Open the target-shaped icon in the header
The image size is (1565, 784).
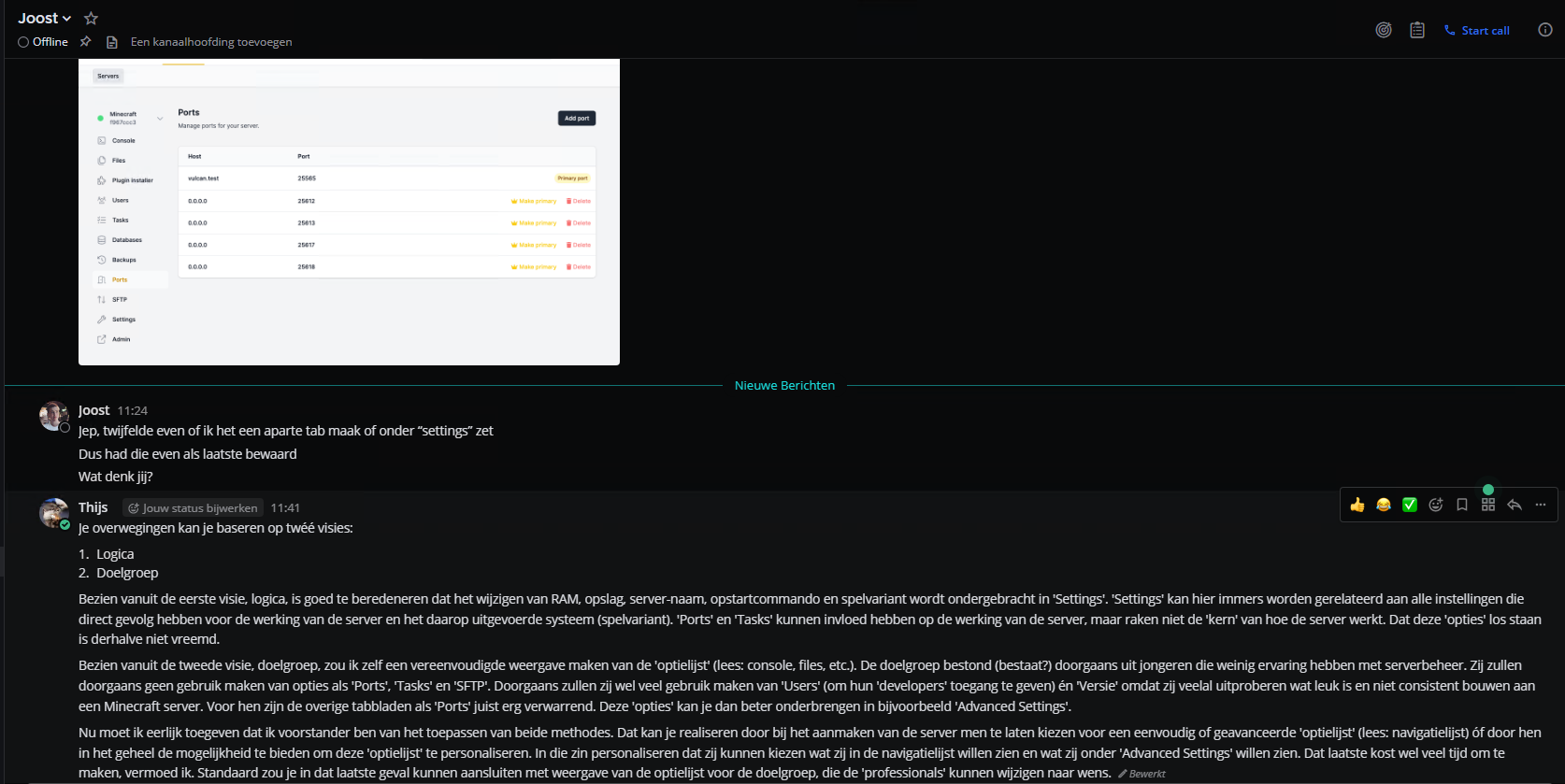click(1384, 30)
